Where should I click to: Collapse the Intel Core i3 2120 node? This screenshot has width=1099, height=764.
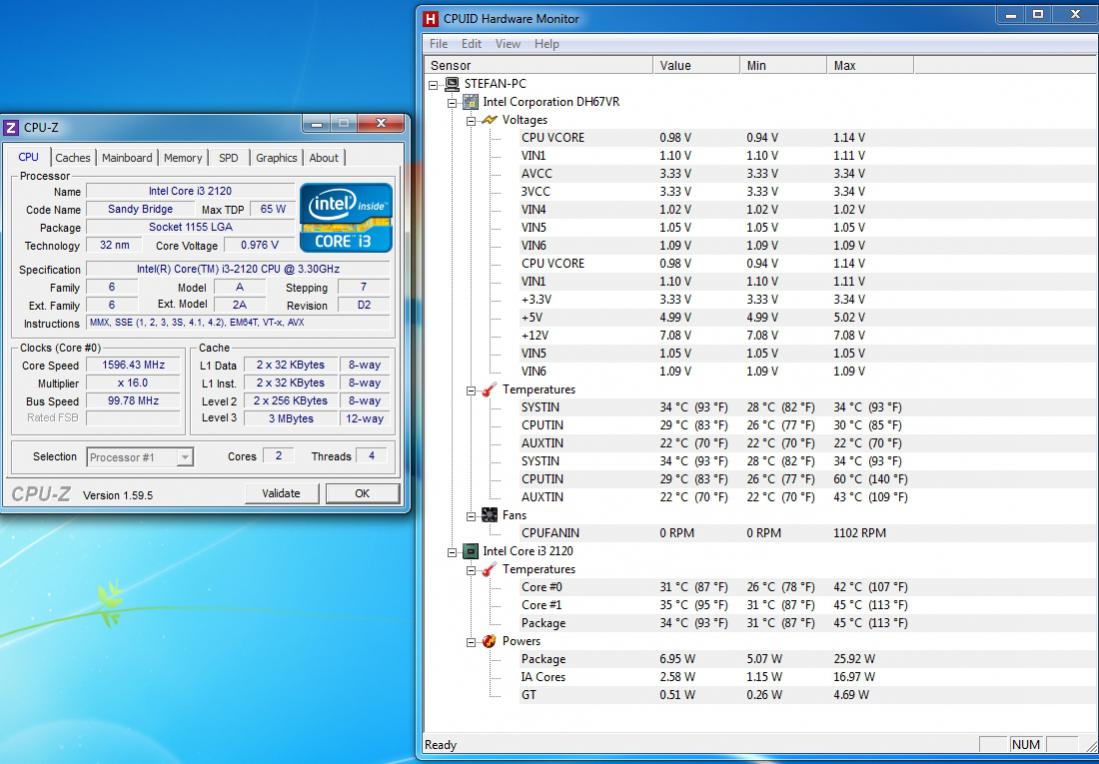[452, 552]
